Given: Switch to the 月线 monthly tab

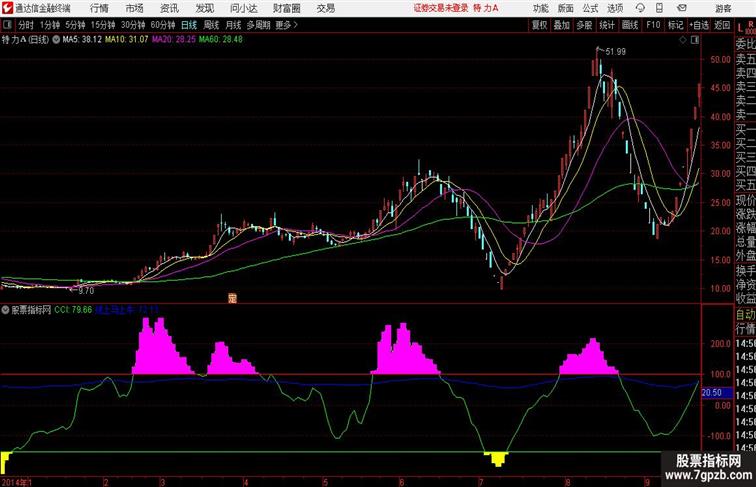Looking at the screenshot, I should pyautogui.click(x=233, y=25).
